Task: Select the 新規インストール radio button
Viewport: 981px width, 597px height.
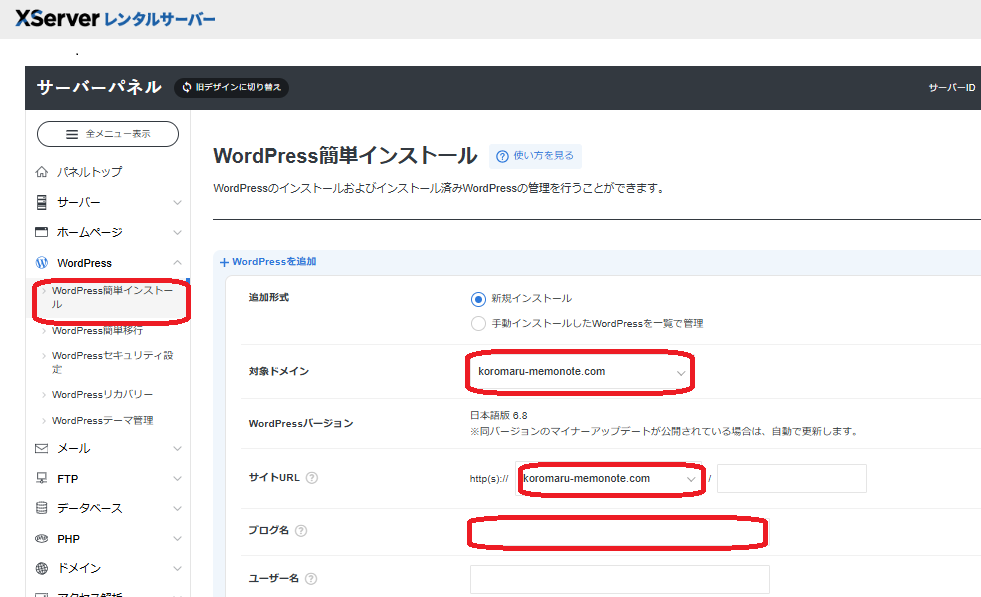Action: pyautogui.click(x=477, y=298)
